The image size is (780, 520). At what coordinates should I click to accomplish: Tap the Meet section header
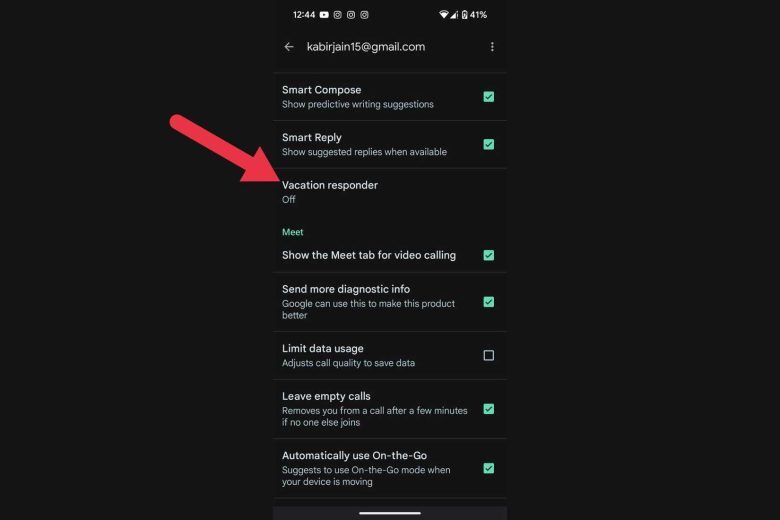click(x=292, y=232)
